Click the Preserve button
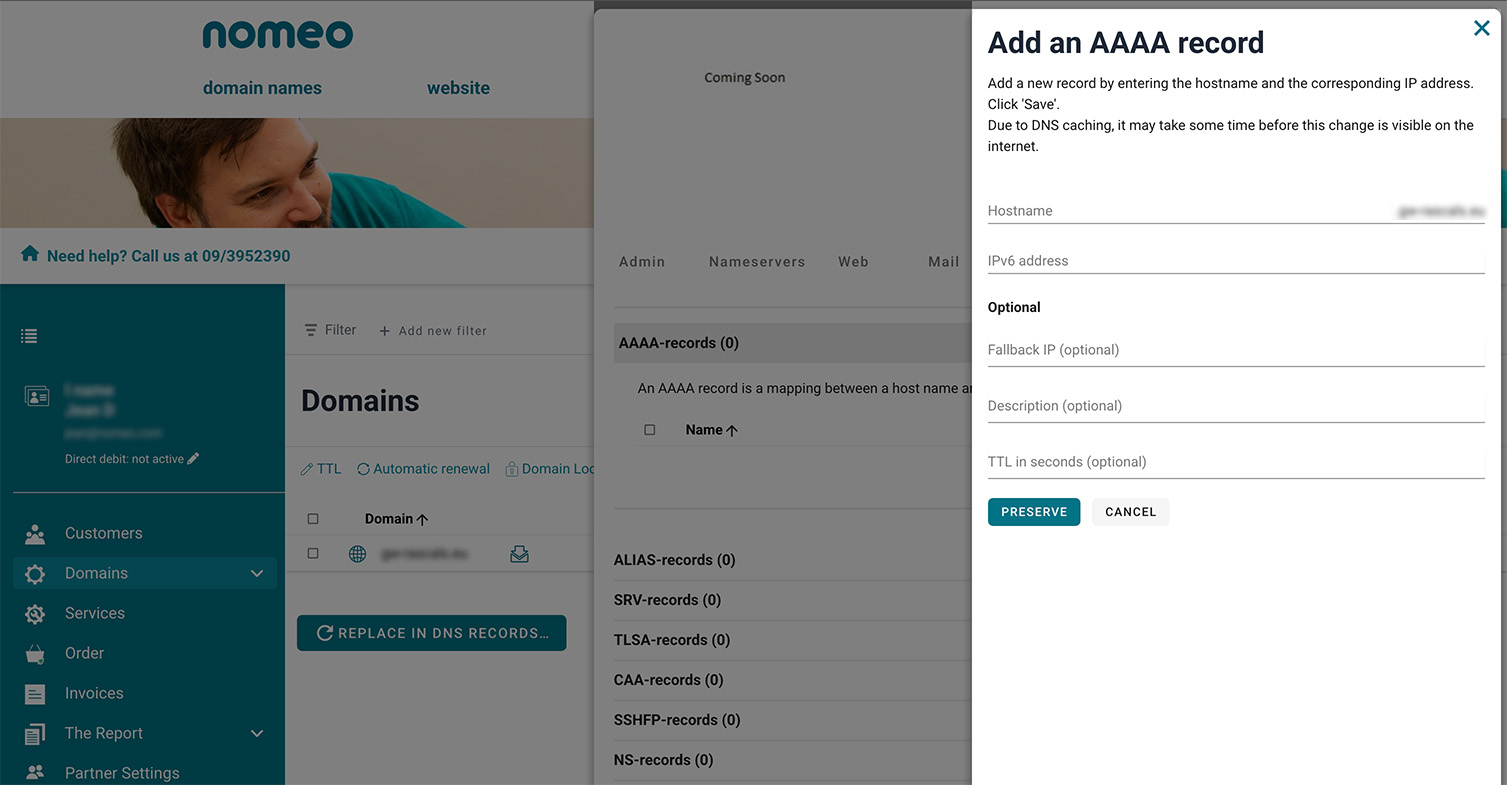 point(1034,512)
